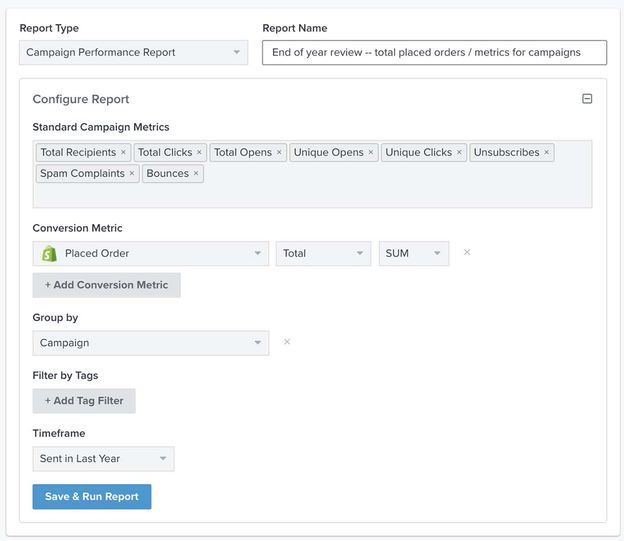This screenshot has height=541, width=624.
Task: Remove the Unique Clicks metric tag
Action: pos(459,152)
